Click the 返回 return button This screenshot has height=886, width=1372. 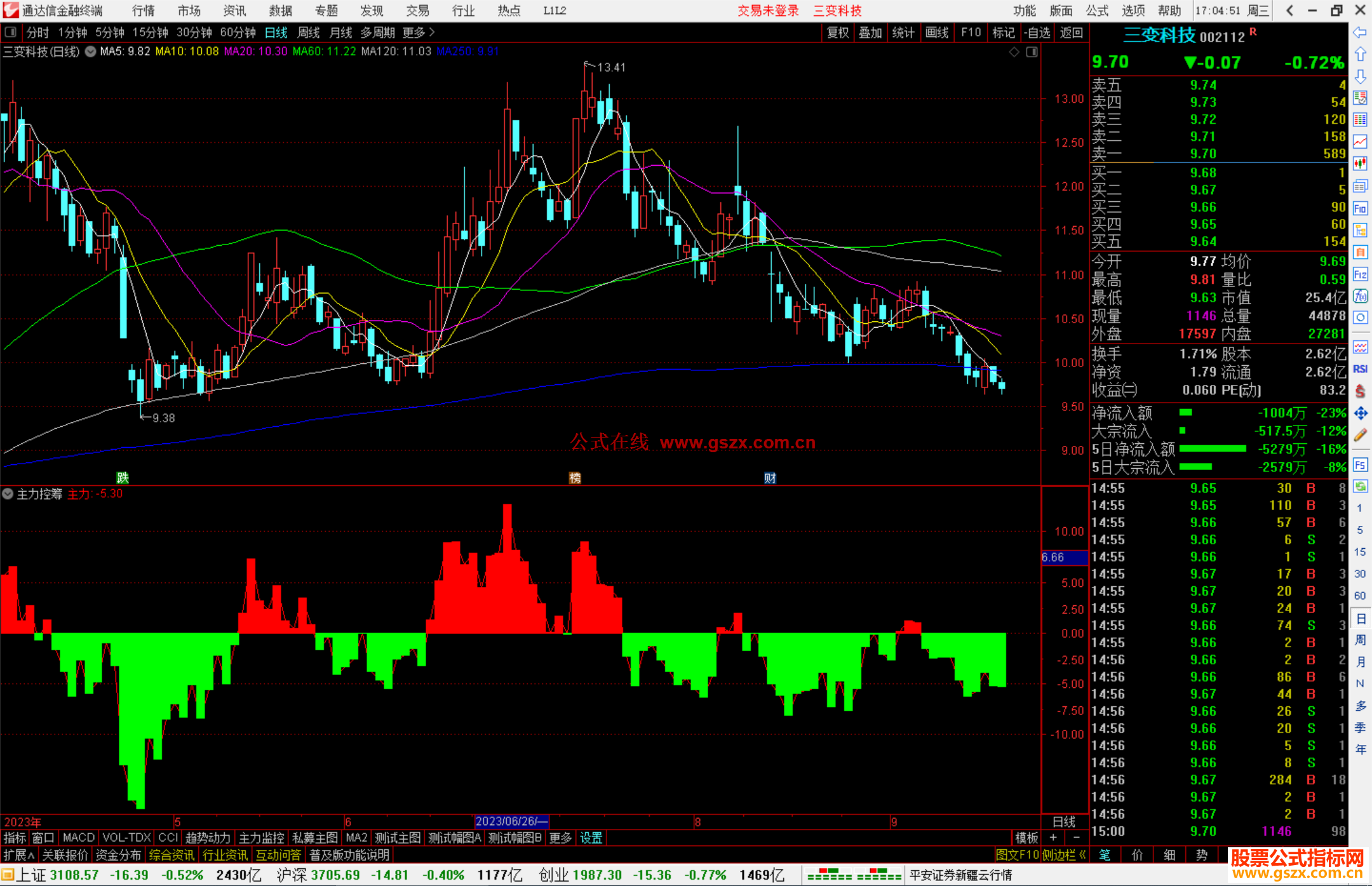[1071, 32]
